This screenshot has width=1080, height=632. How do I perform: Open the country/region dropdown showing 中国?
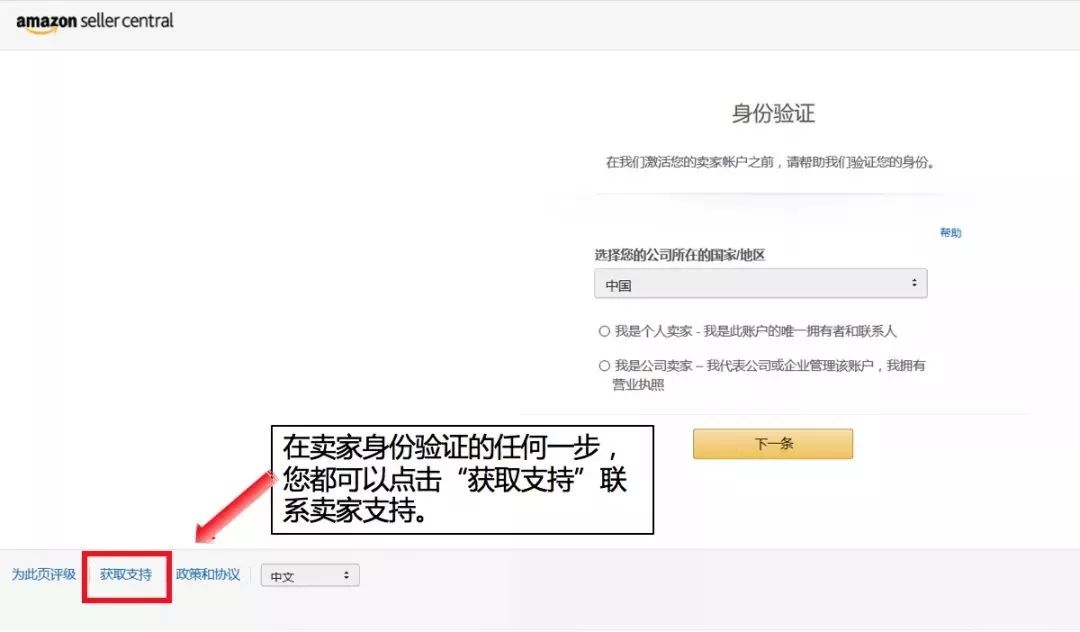pos(760,284)
